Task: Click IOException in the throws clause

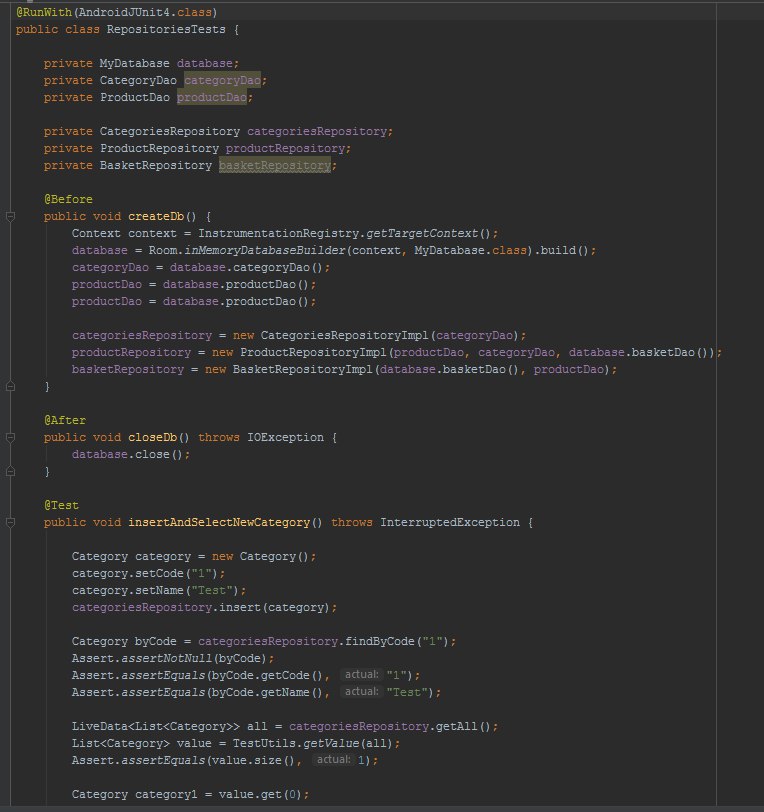Action: [285, 438]
